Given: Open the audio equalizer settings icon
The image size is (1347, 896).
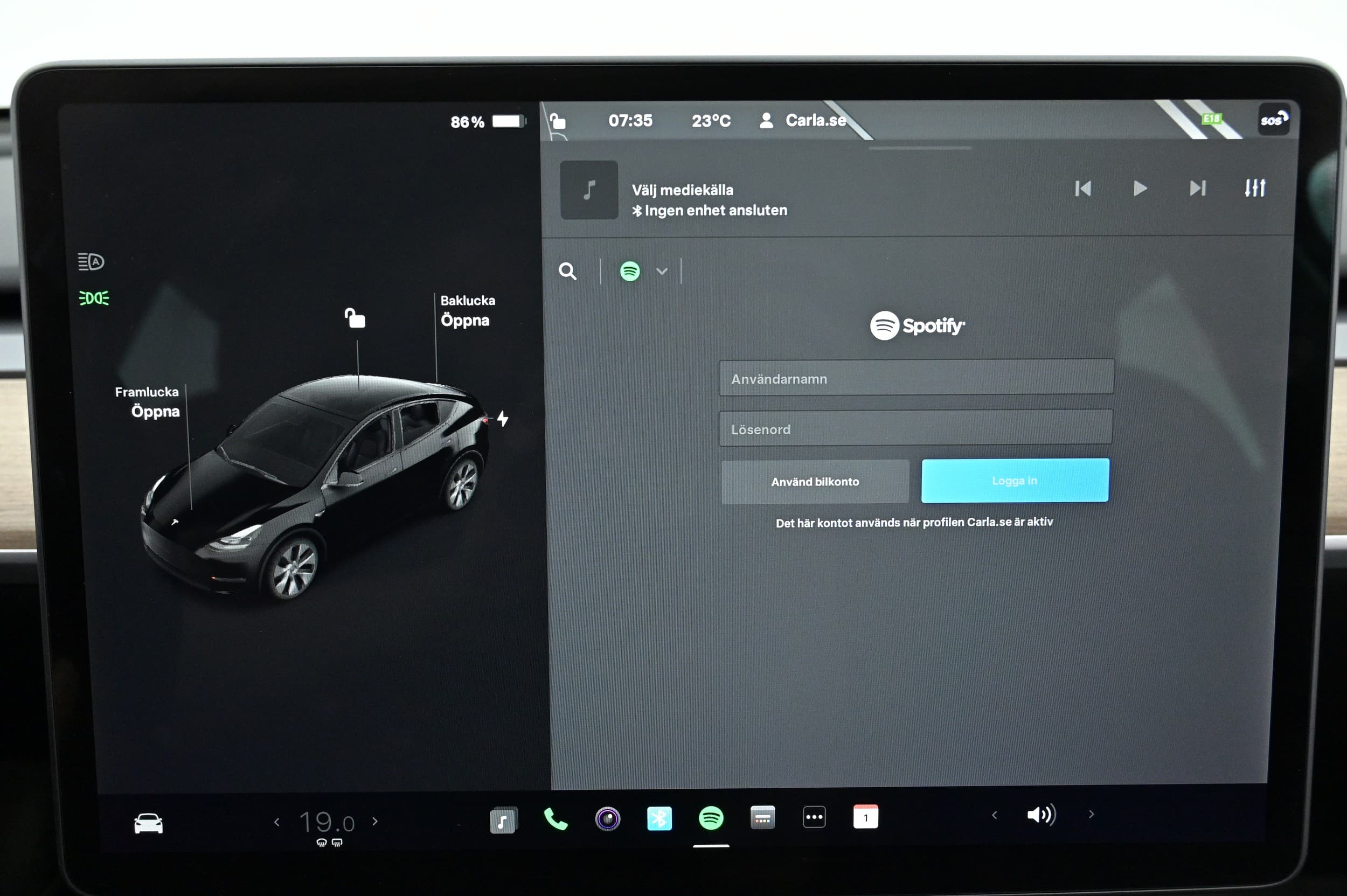Looking at the screenshot, I should pos(1255,188).
